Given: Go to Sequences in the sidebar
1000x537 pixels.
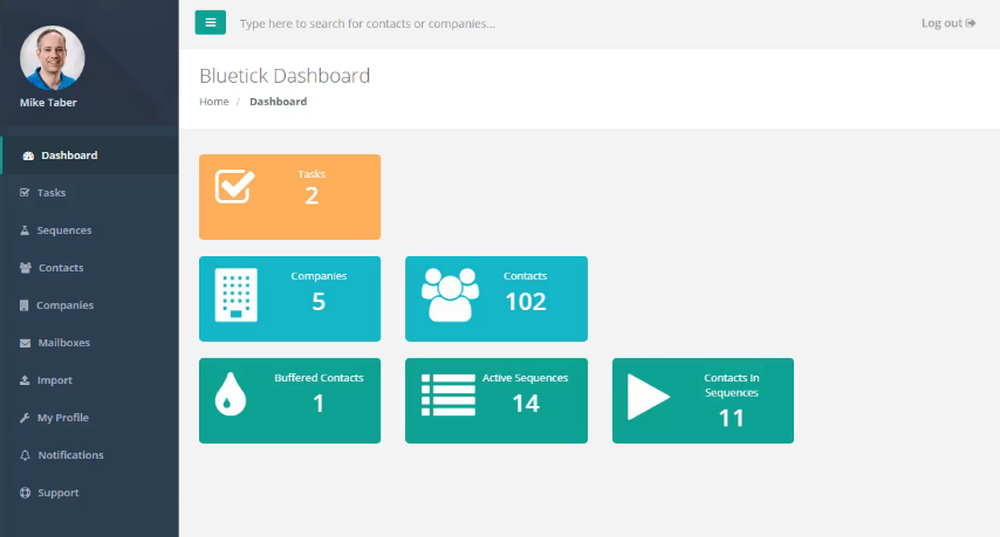Looking at the screenshot, I should [x=90, y=230].
